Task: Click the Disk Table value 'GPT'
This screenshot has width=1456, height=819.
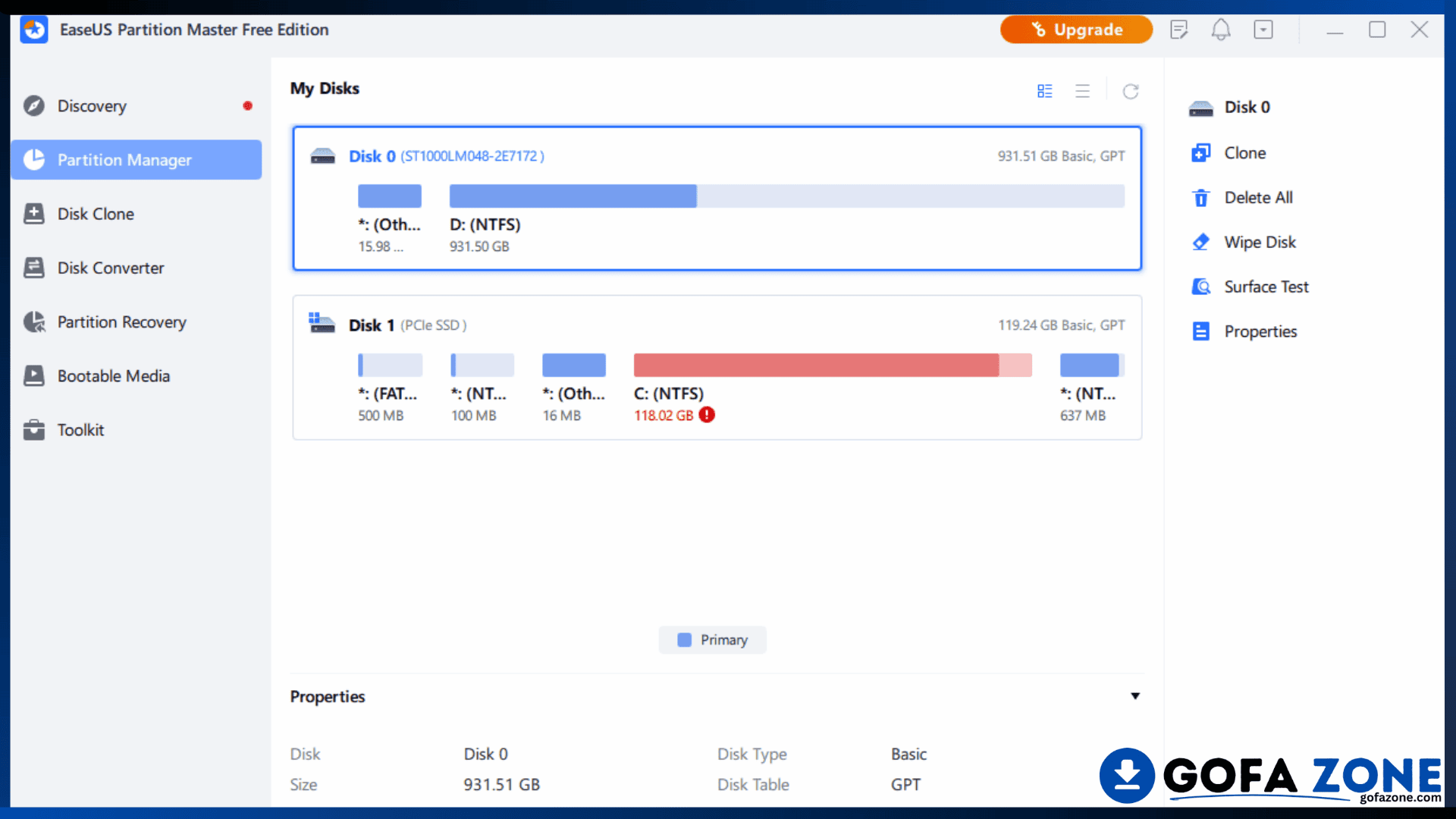Action: pyautogui.click(x=905, y=785)
